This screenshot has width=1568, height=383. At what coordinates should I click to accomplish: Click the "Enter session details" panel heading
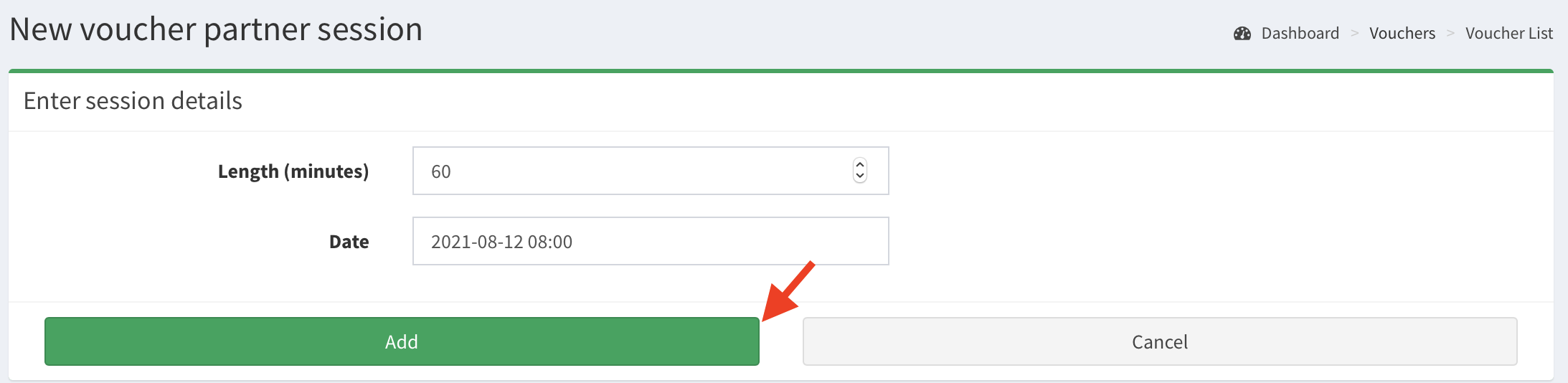tap(133, 101)
